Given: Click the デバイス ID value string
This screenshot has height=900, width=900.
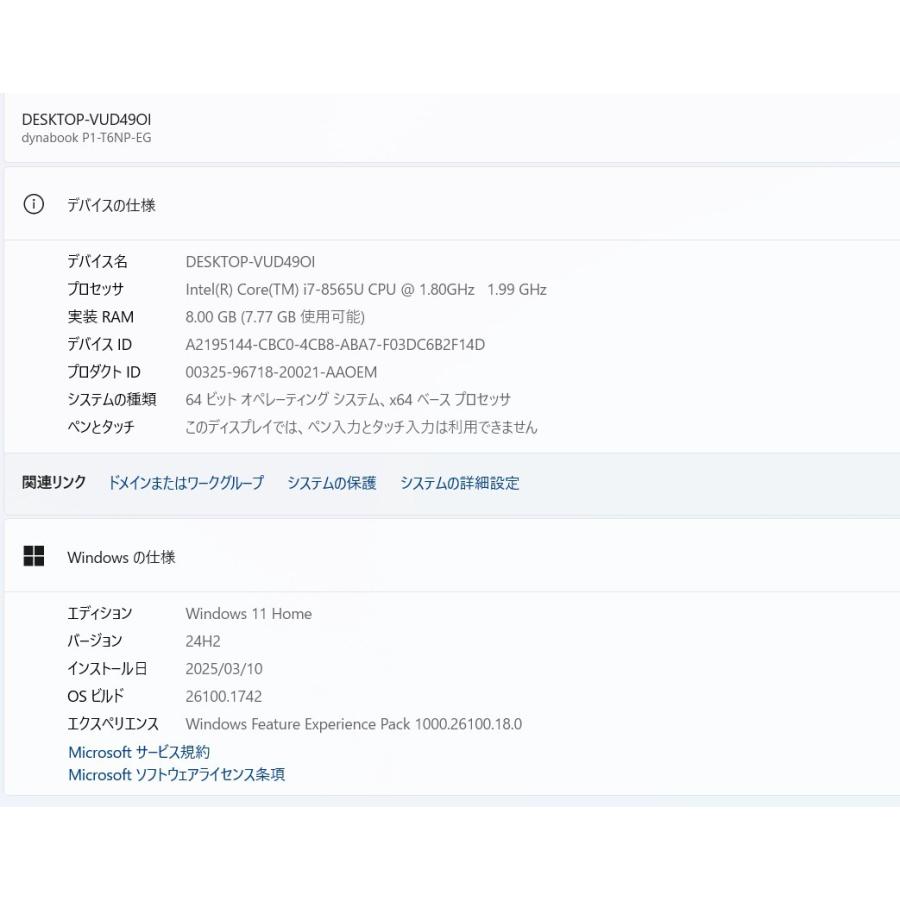Looking at the screenshot, I should click(335, 345).
